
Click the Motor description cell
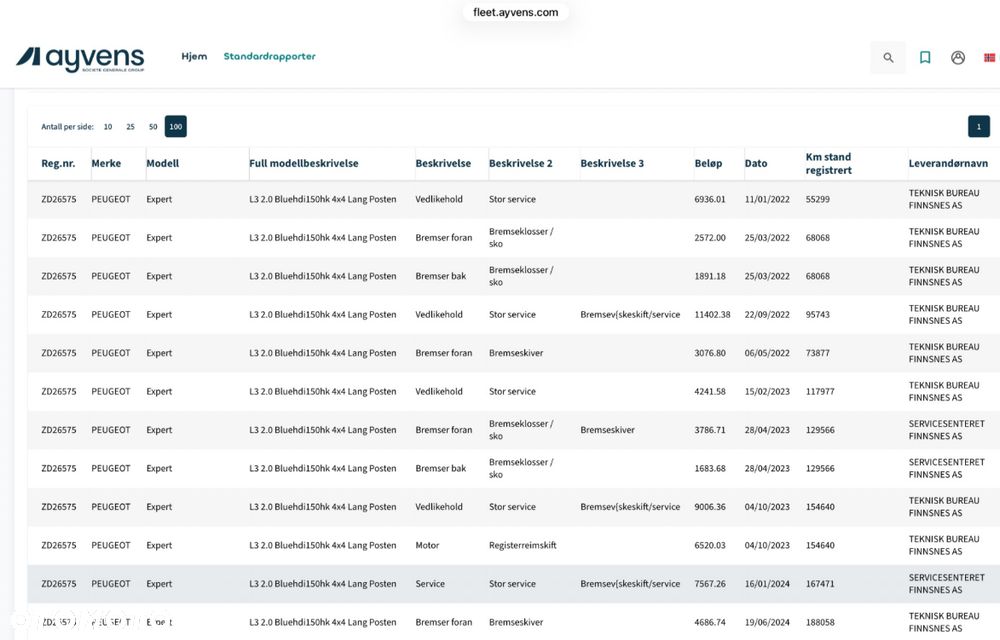427,545
